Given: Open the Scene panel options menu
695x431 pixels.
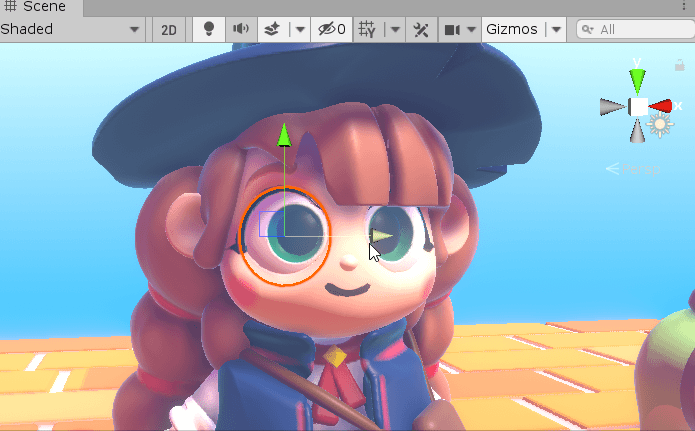Looking at the screenshot, I should pos(684,6).
